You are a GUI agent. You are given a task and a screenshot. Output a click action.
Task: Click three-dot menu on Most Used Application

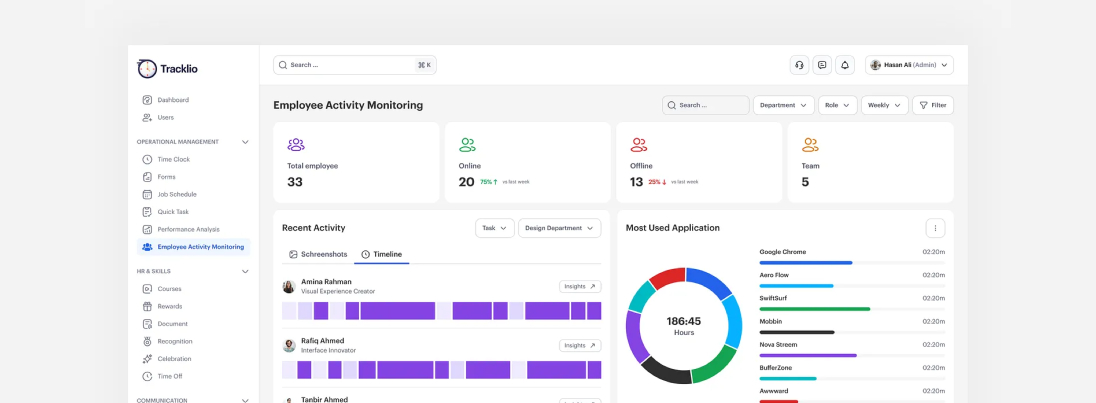[x=935, y=228]
